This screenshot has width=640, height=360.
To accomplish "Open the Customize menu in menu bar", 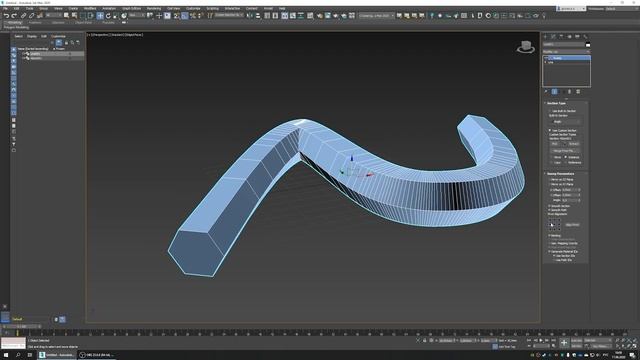I will click(193, 8).
